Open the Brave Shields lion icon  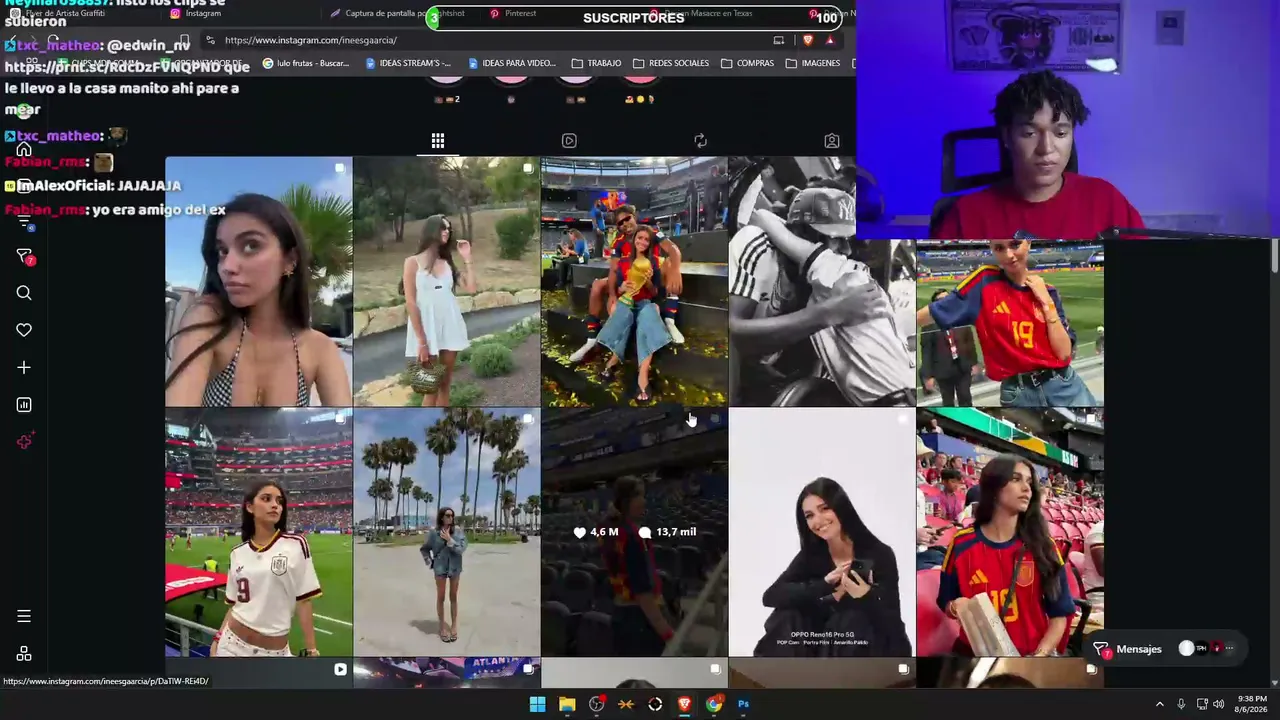pos(807,40)
